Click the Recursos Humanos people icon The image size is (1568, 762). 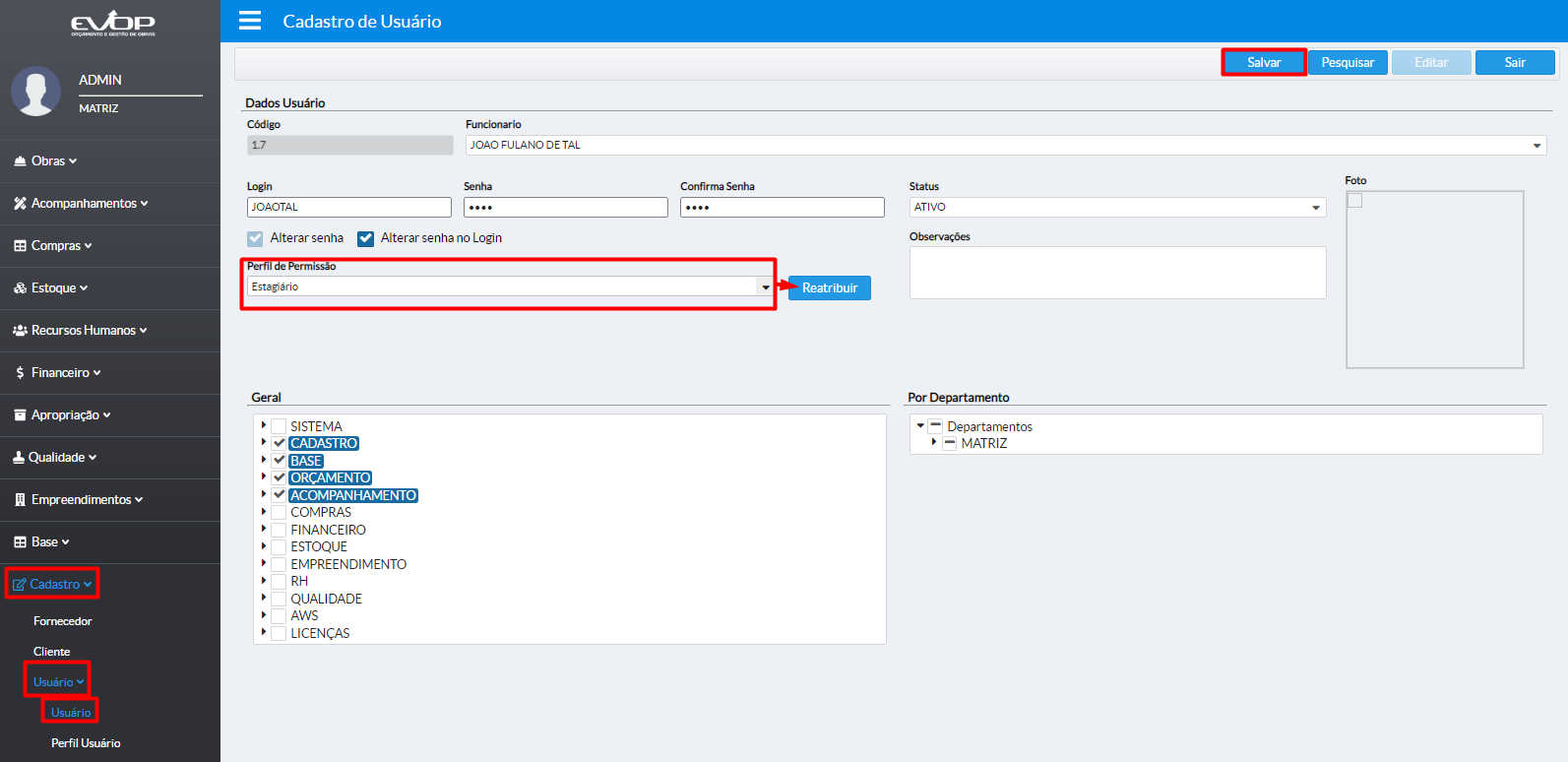20,331
